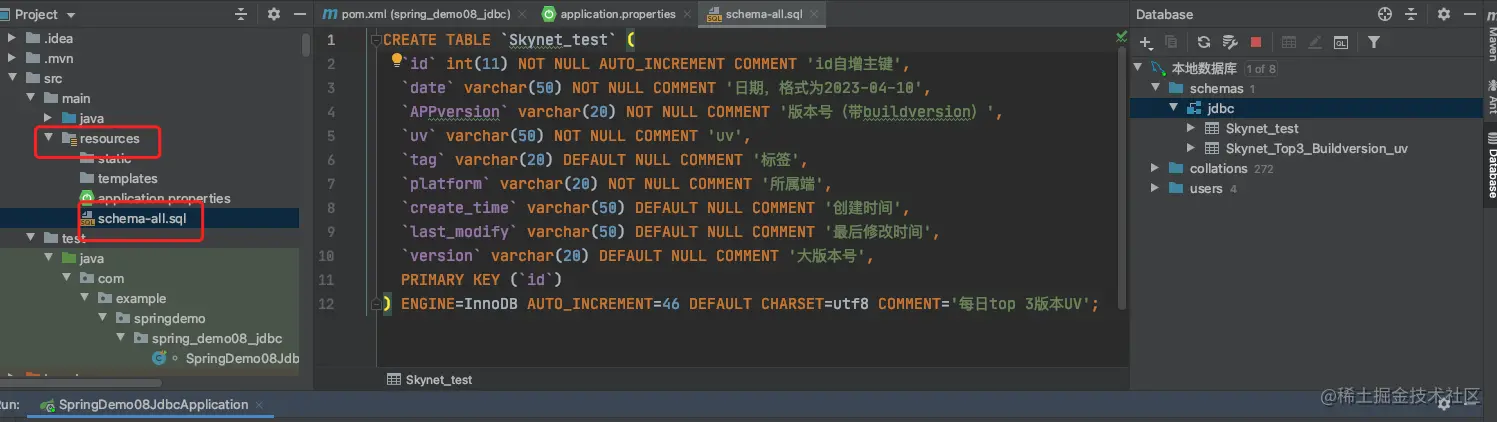Open the Project panel settings gear
Viewport: 1497px width, 422px height.
(274, 14)
